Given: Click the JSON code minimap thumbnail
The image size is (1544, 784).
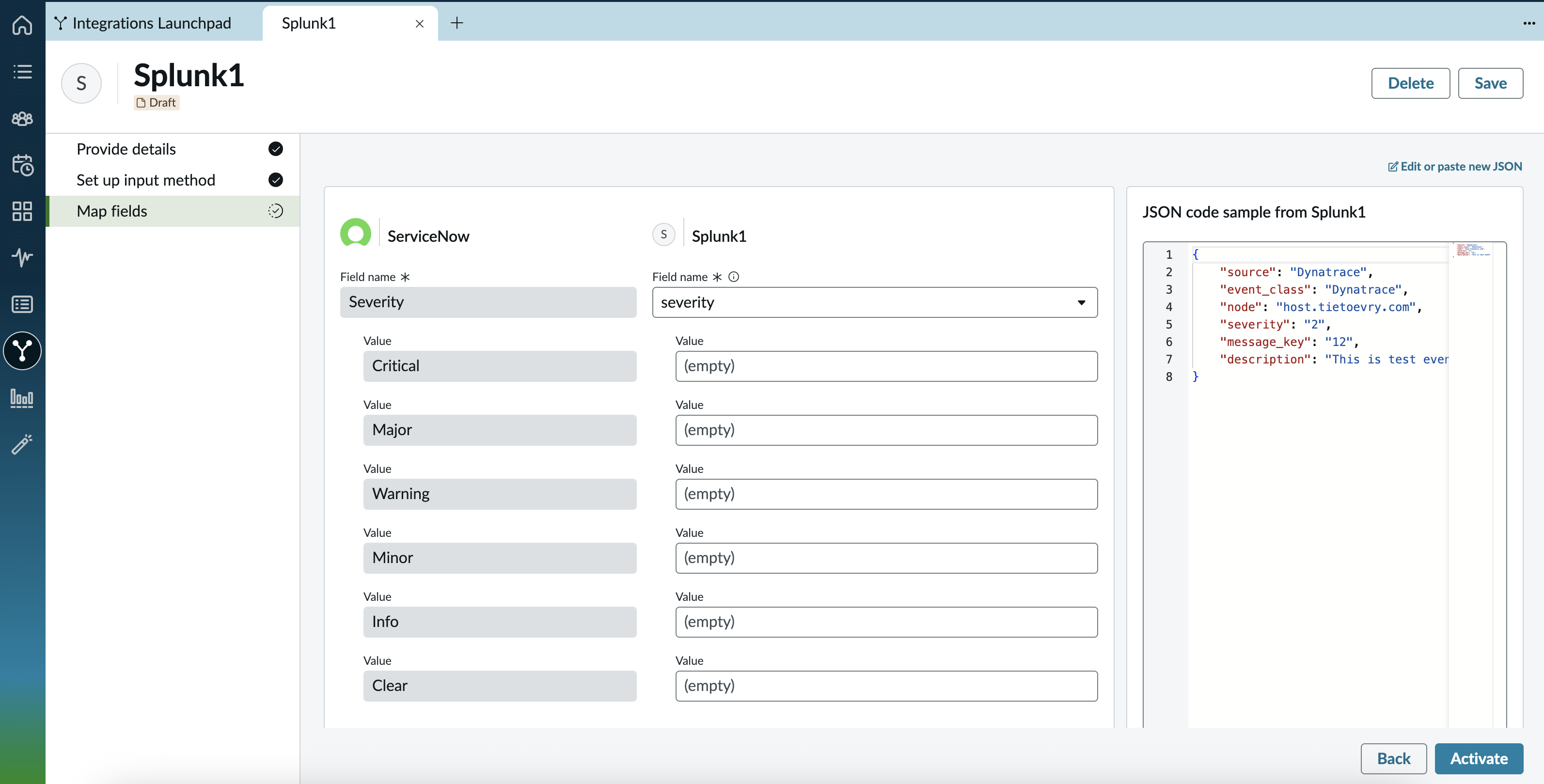Looking at the screenshot, I should (1473, 250).
